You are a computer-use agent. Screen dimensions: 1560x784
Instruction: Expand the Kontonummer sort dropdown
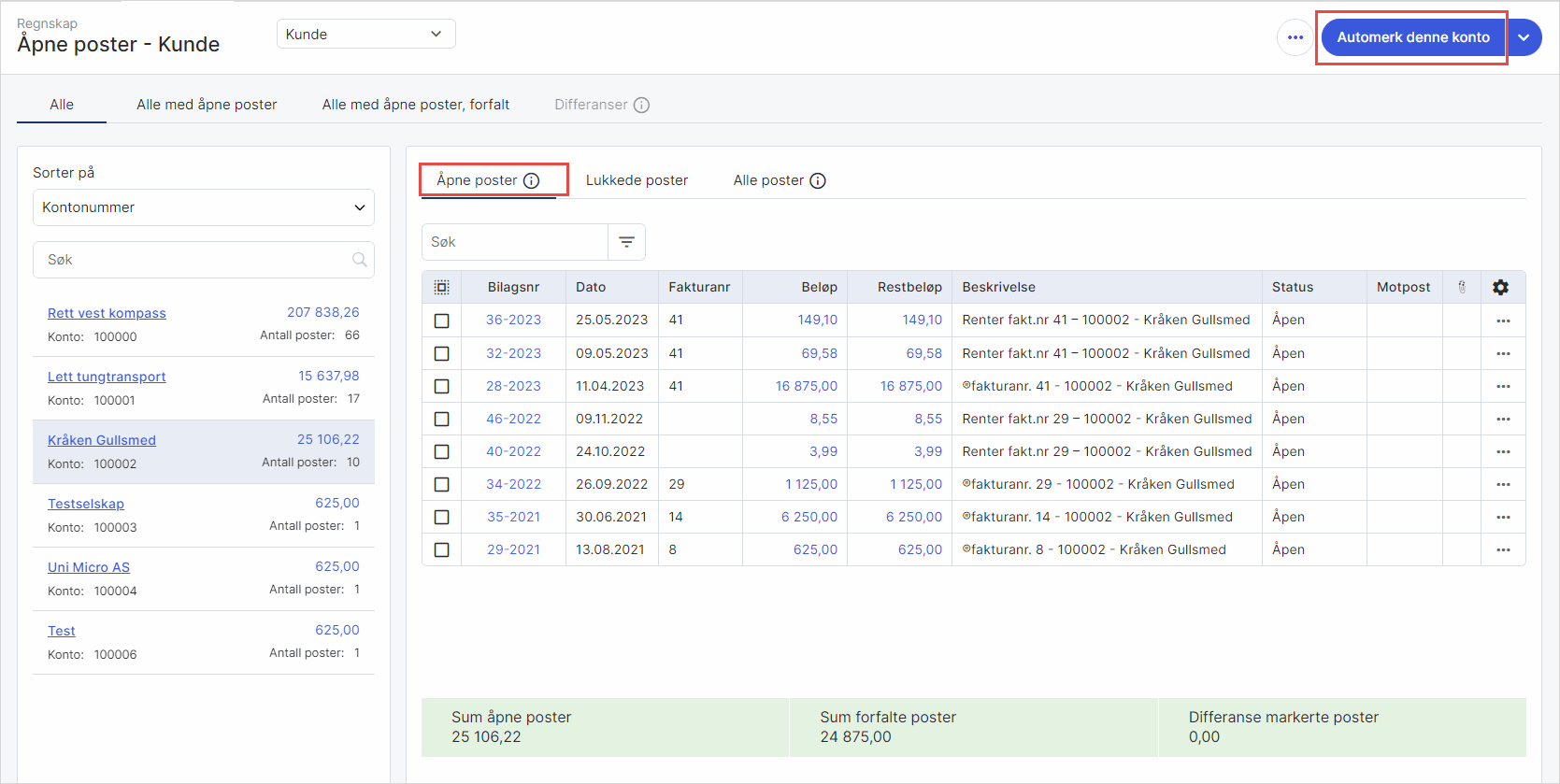pos(204,207)
